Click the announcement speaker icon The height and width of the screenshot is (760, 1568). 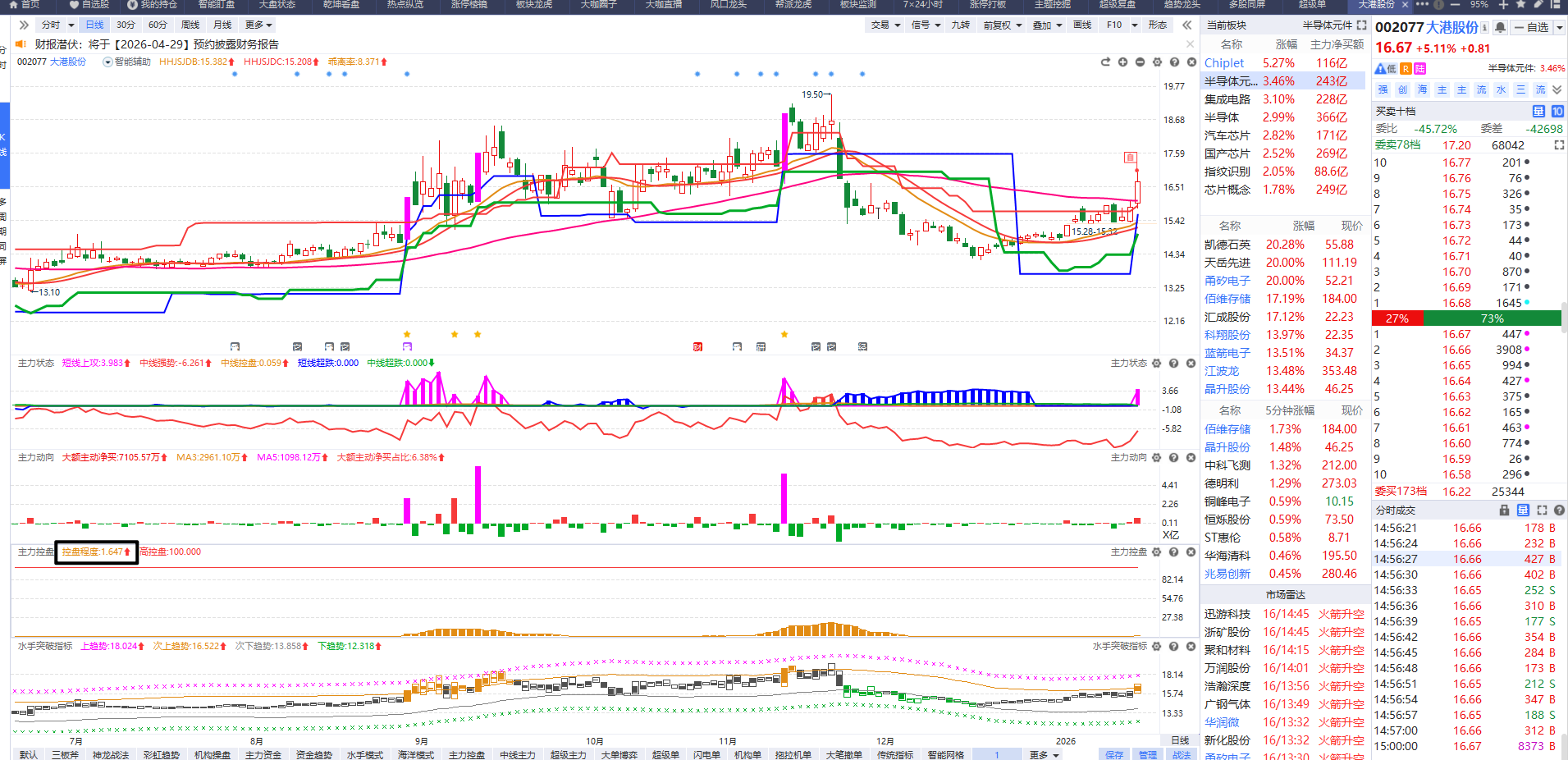point(21,44)
